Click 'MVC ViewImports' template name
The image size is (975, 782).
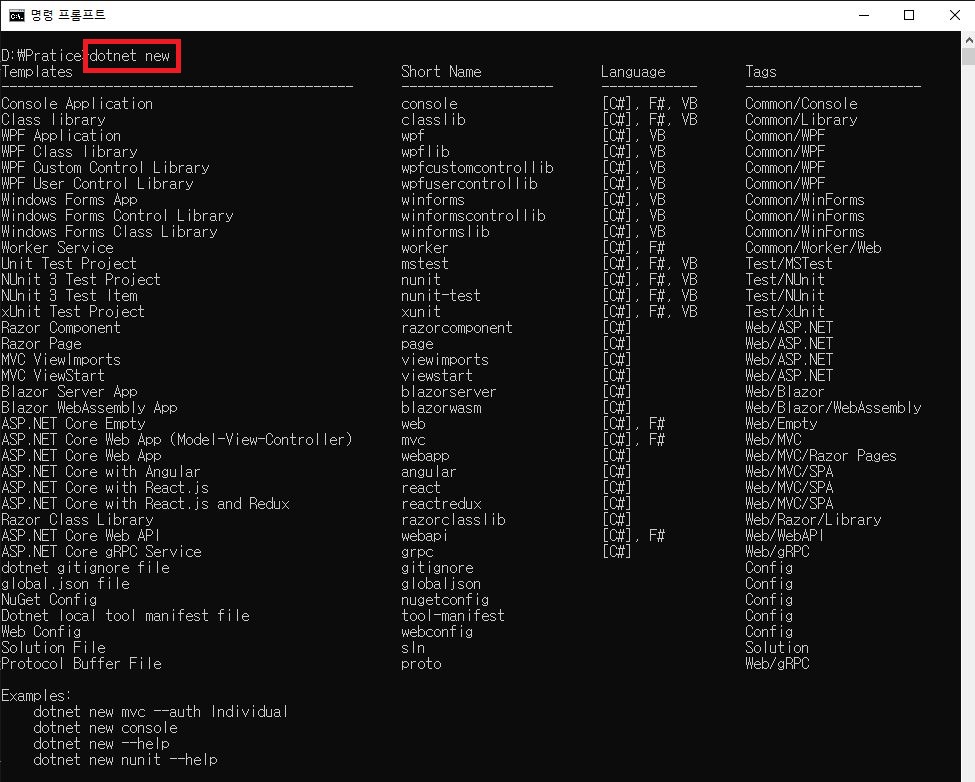click(61, 359)
